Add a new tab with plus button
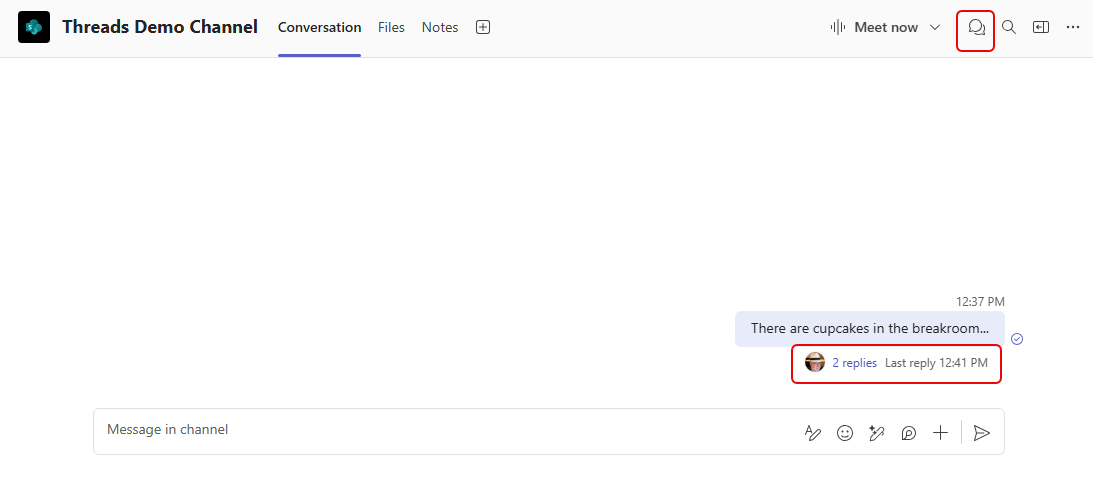 coord(483,28)
